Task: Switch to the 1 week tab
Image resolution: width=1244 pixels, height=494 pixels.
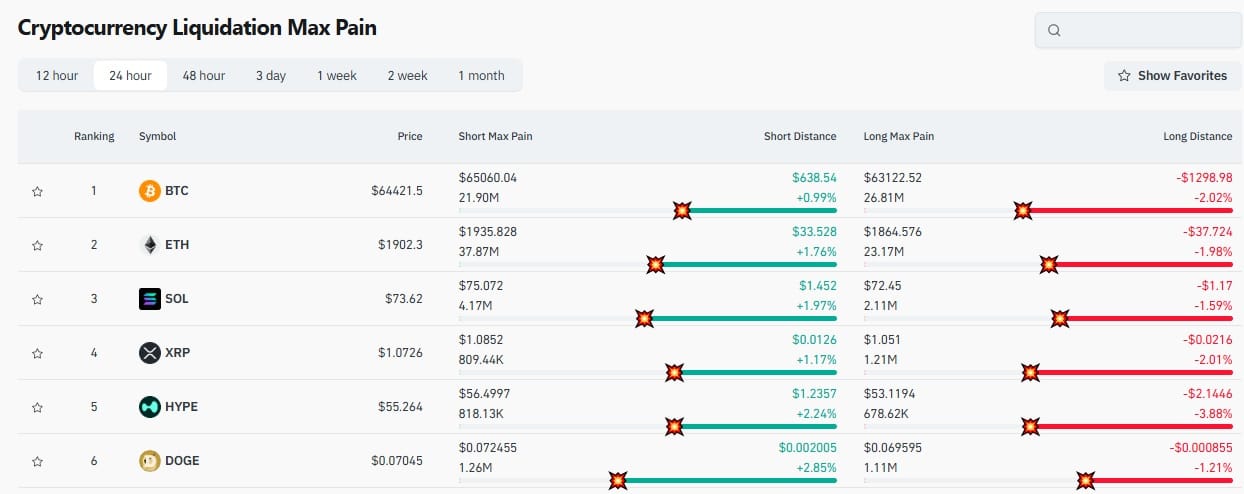Action: pyautogui.click(x=337, y=76)
